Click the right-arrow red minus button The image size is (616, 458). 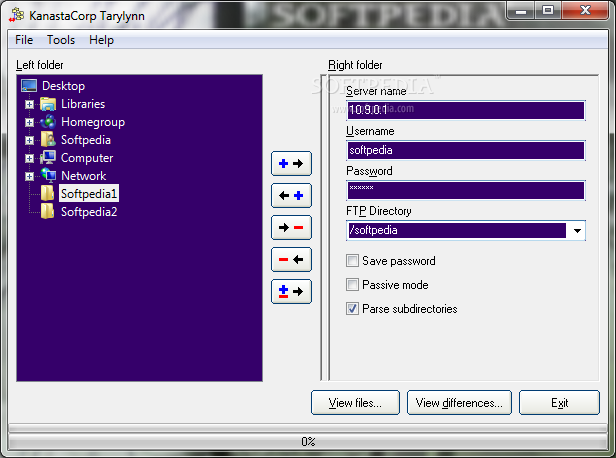[x=291, y=227]
